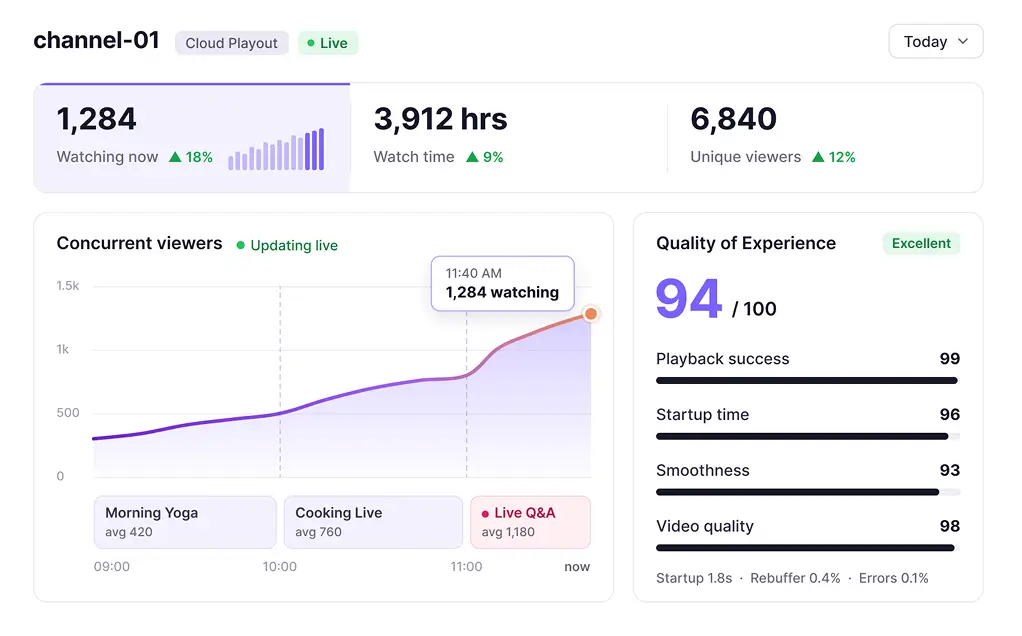Click the Playback success score 99
The height and width of the screenshot is (636, 1022).
950,358
